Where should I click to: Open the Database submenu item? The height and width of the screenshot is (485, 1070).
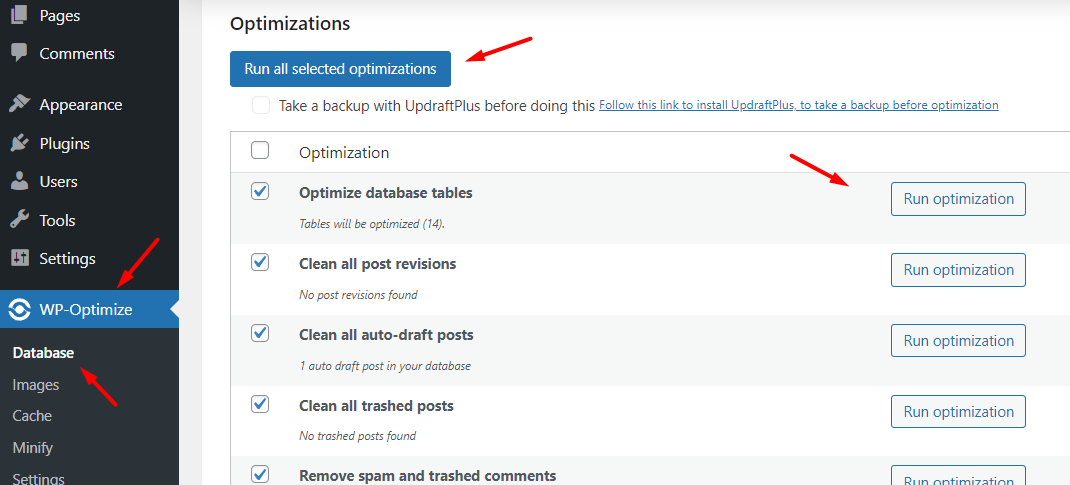coord(43,353)
